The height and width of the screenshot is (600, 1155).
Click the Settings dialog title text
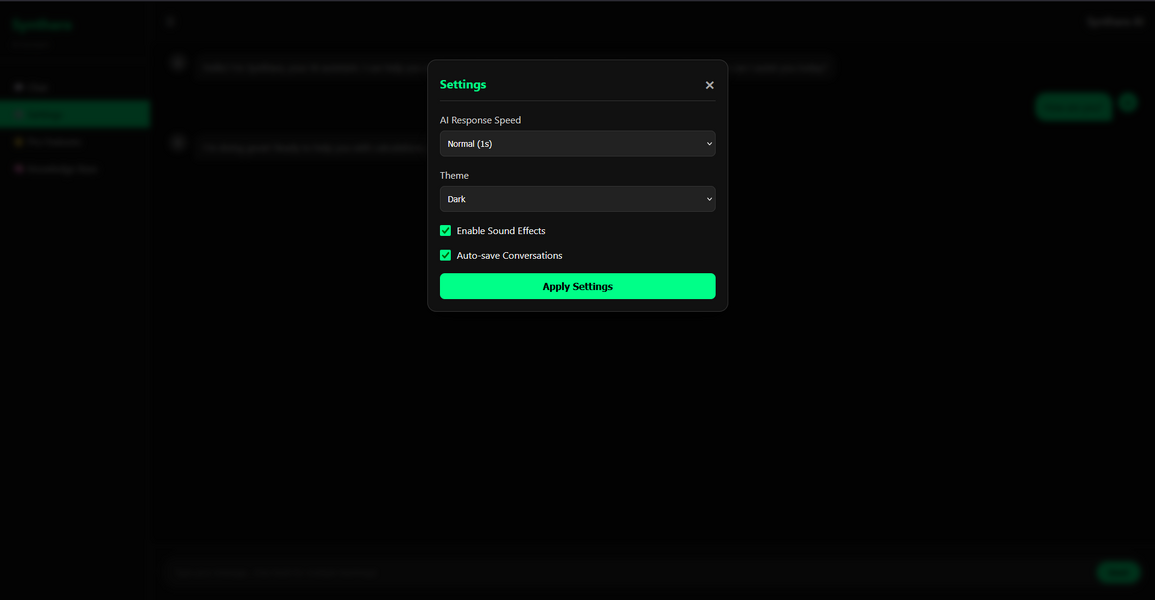coord(463,85)
